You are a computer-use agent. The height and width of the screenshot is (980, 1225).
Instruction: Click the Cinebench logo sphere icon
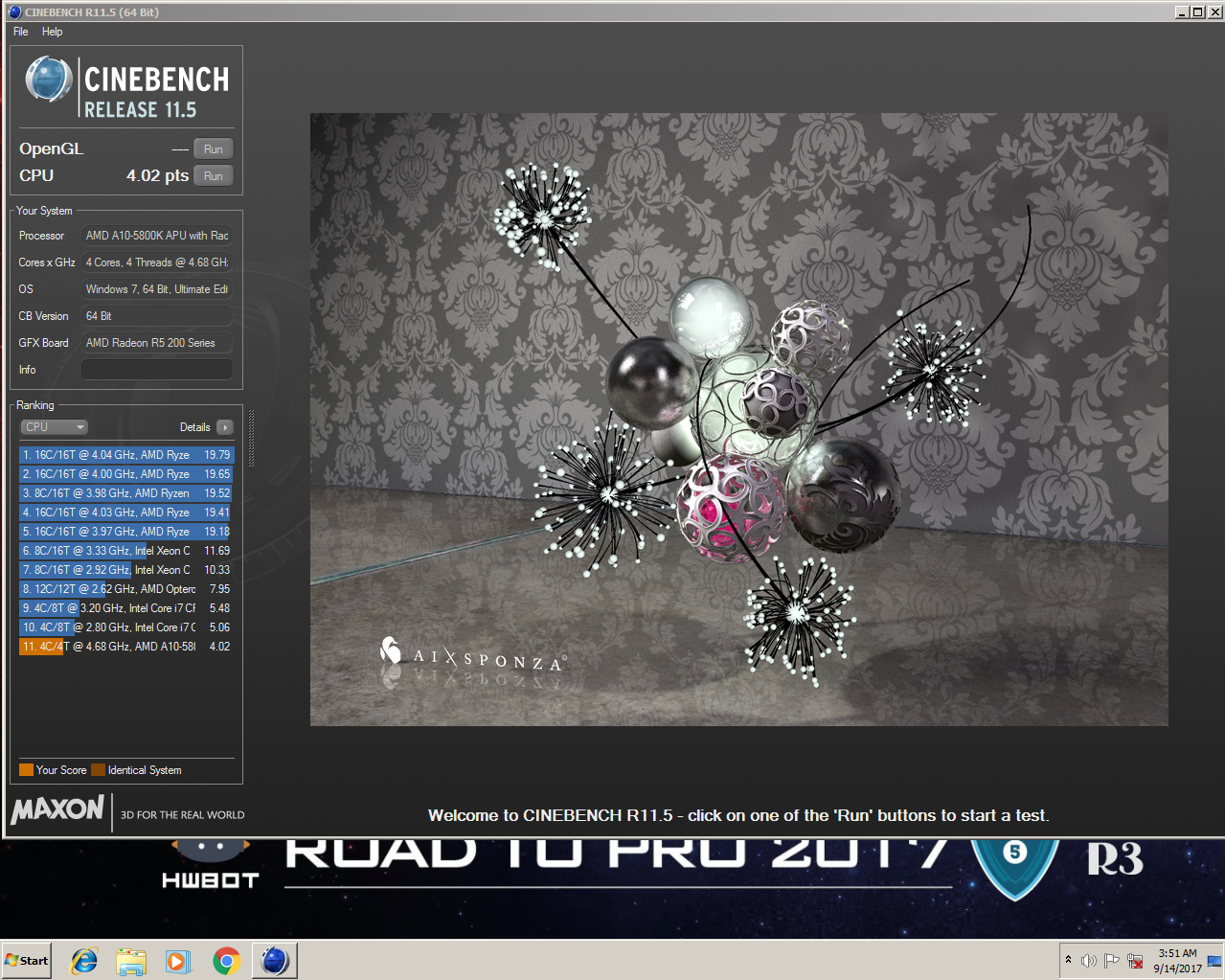[x=48, y=80]
